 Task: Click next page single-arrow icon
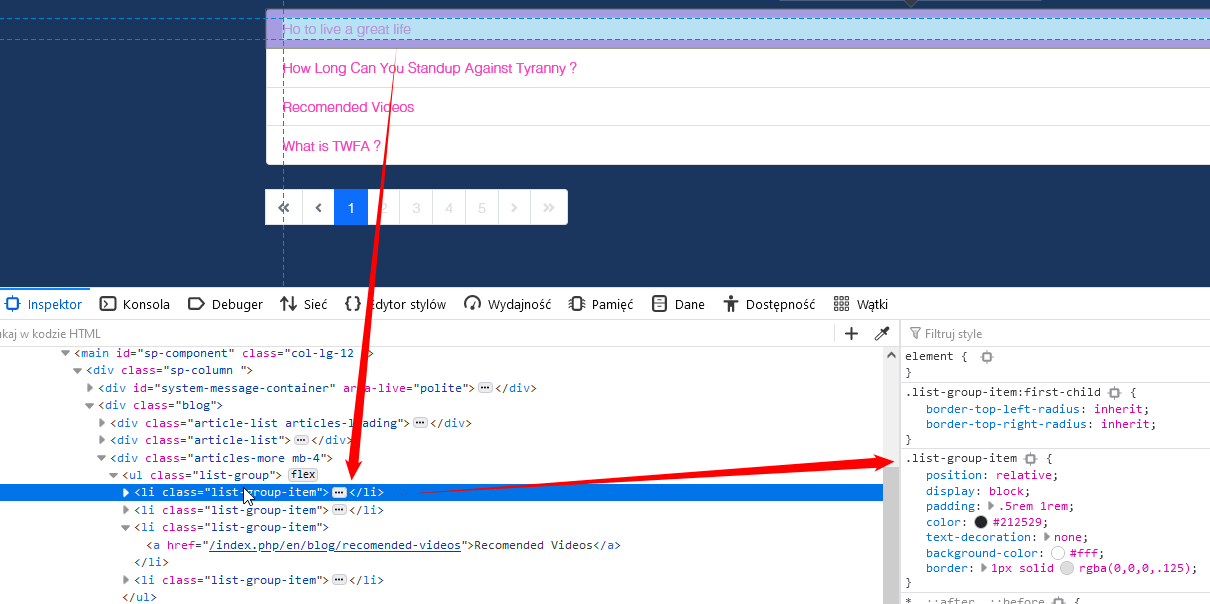tap(514, 208)
